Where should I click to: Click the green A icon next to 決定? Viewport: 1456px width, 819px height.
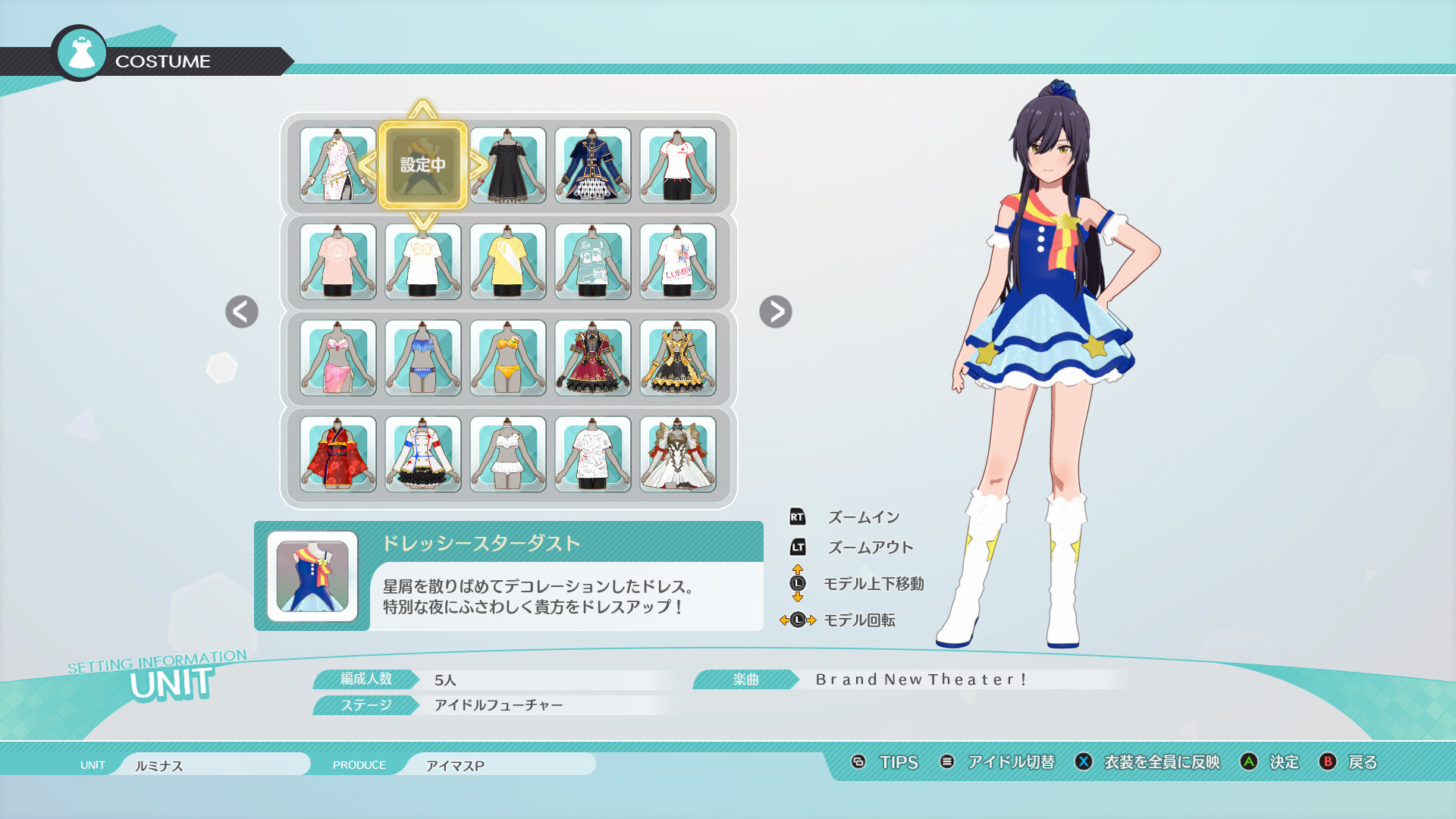pos(1248,763)
